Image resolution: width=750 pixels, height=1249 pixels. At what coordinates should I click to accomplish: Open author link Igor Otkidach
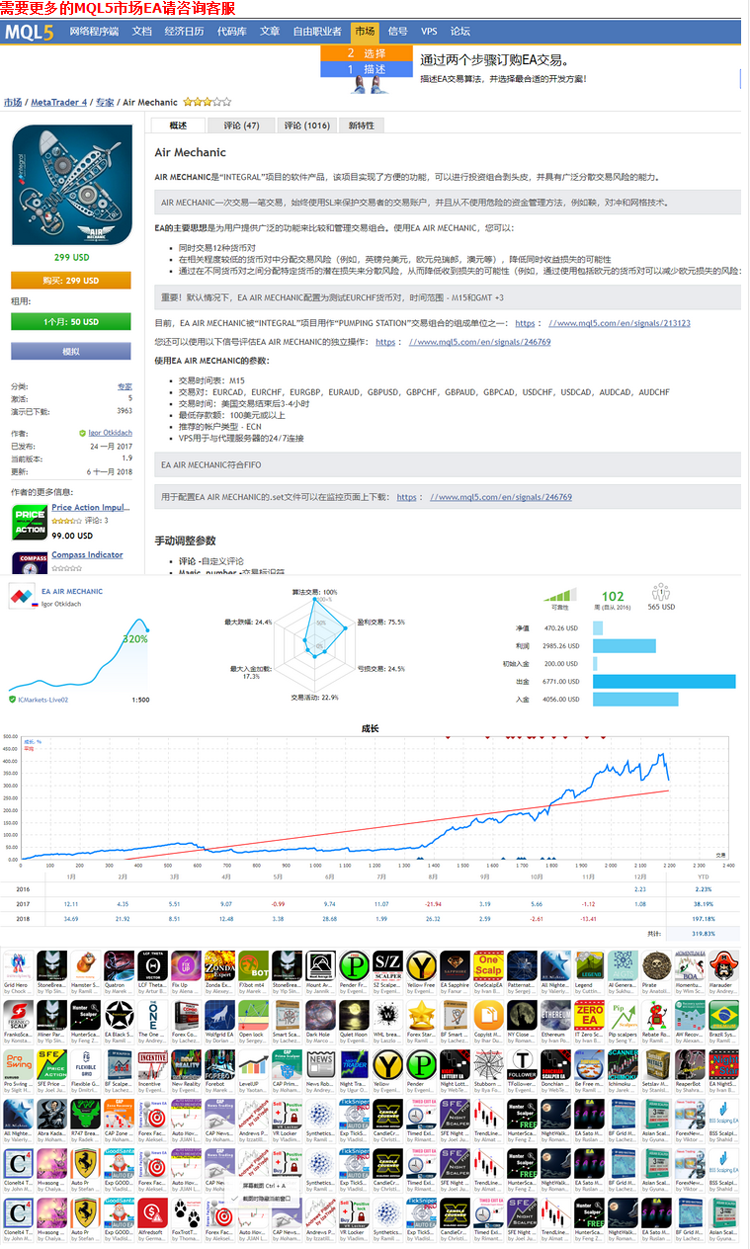(x=109, y=433)
